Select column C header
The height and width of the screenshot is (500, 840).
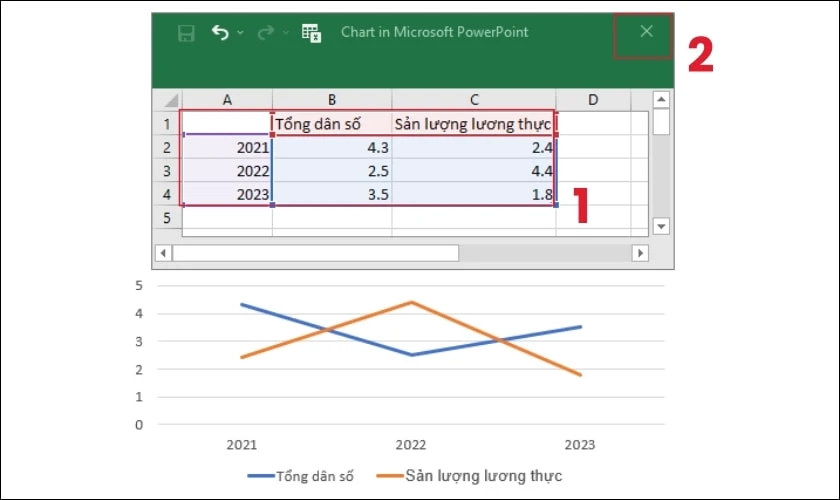pyautogui.click(x=474, y=100)
